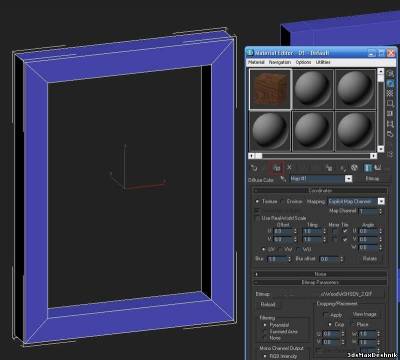The image size is (400, 360).
Task: Click the Sample Type sphere icon
Action: click(x=390, y=73)
